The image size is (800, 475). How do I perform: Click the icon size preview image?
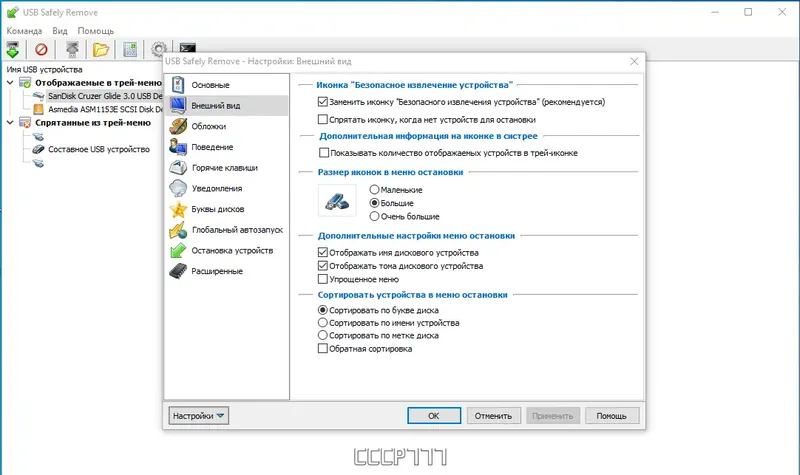coord(337,201)
